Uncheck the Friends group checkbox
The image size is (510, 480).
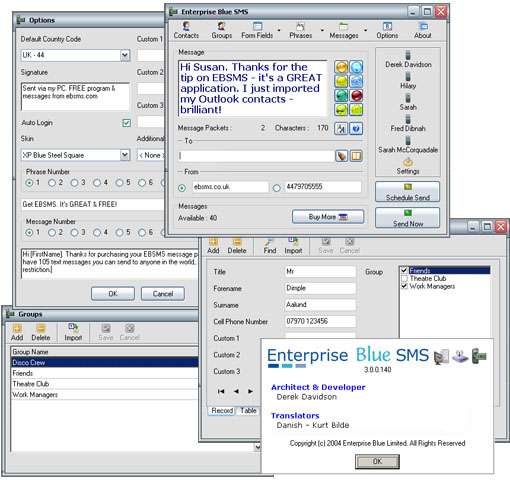[x=404, y=270]
